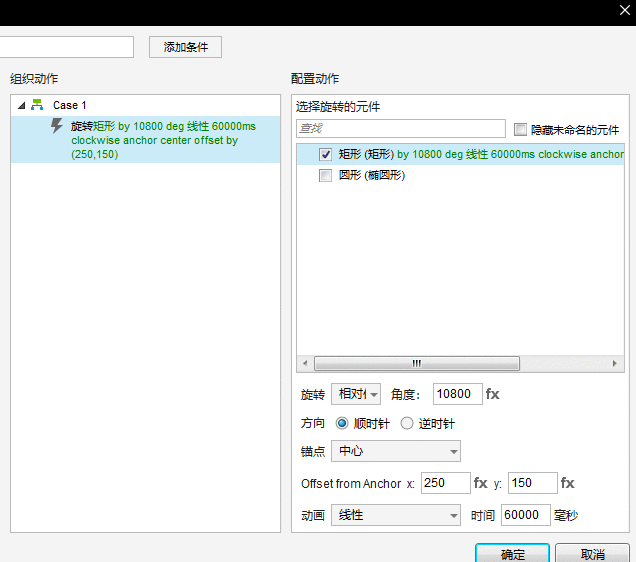This screenshot has height=562, width=636.
Task: Collapse the Case 1 tree node
Action: (21, 106)
